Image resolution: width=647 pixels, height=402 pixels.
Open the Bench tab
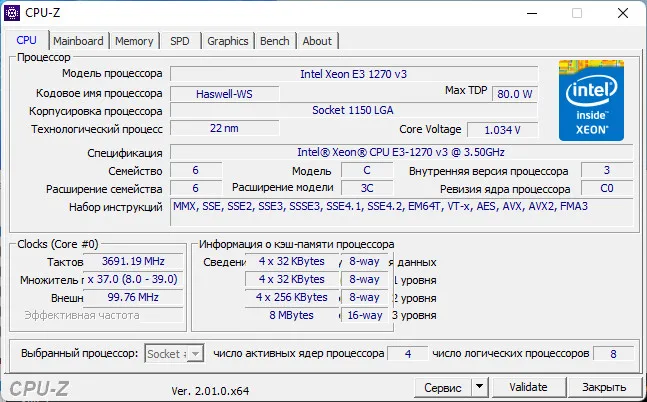point(274,41)
